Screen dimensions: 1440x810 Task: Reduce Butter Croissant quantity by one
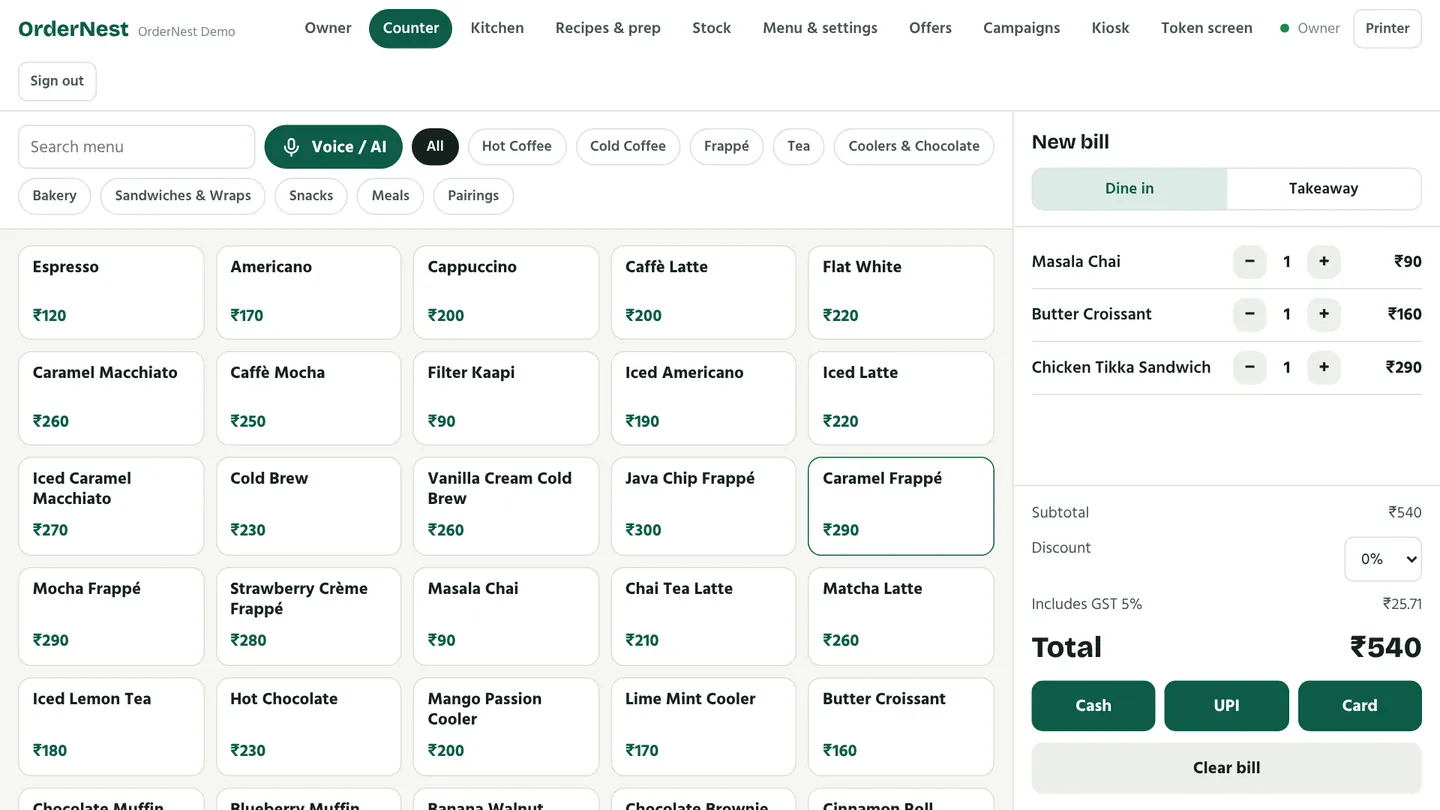tap(1249, 314)
